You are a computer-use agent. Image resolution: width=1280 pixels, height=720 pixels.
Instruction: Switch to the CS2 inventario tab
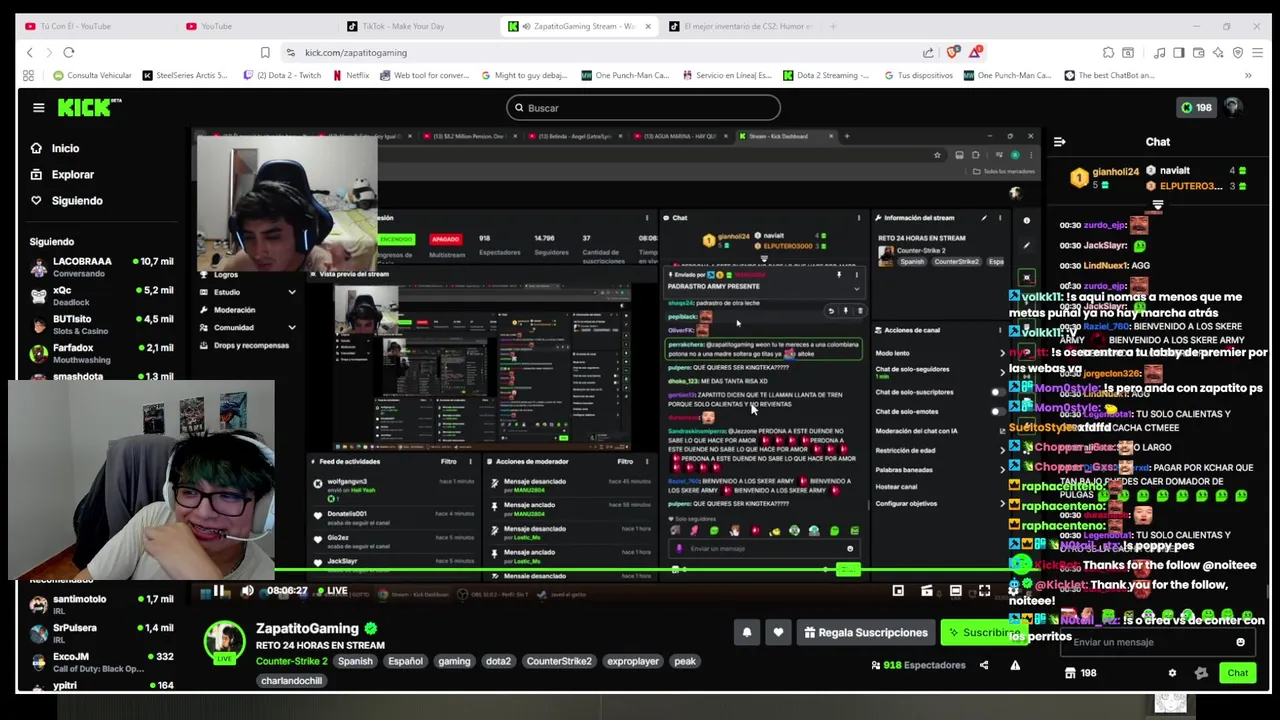click(x=740, y=26)
